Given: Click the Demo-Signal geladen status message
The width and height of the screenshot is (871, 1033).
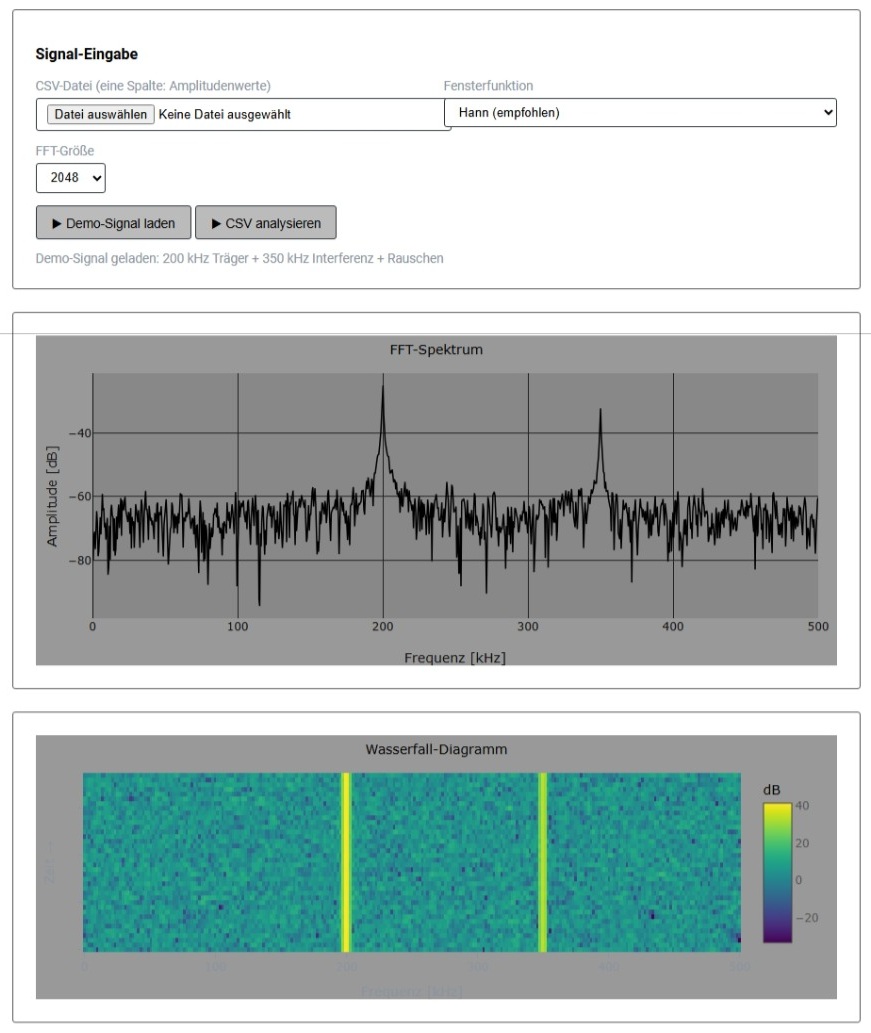Looking at the screenshot, I should point(239,258).
